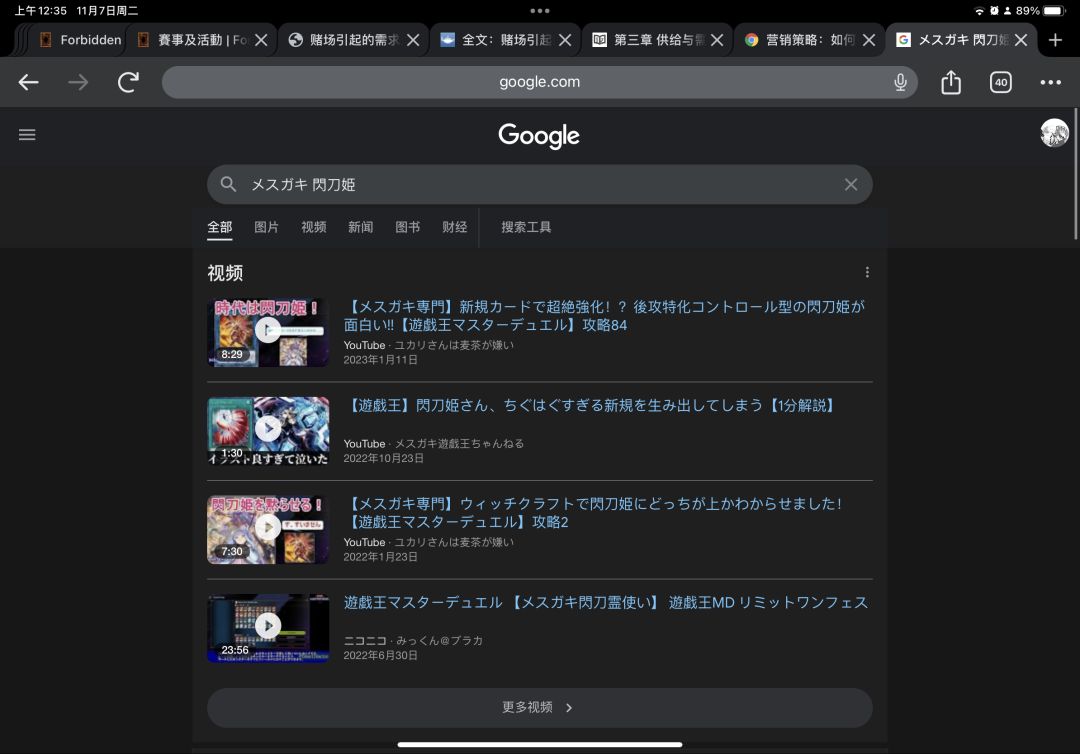Click the google.com address bar

pyautogui.click(x=539, y=82)
